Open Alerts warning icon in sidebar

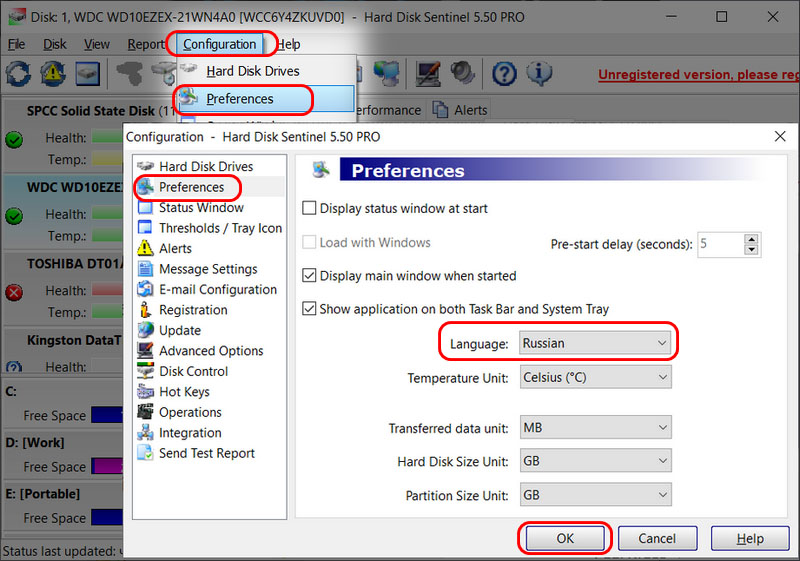tap(145, 248)
